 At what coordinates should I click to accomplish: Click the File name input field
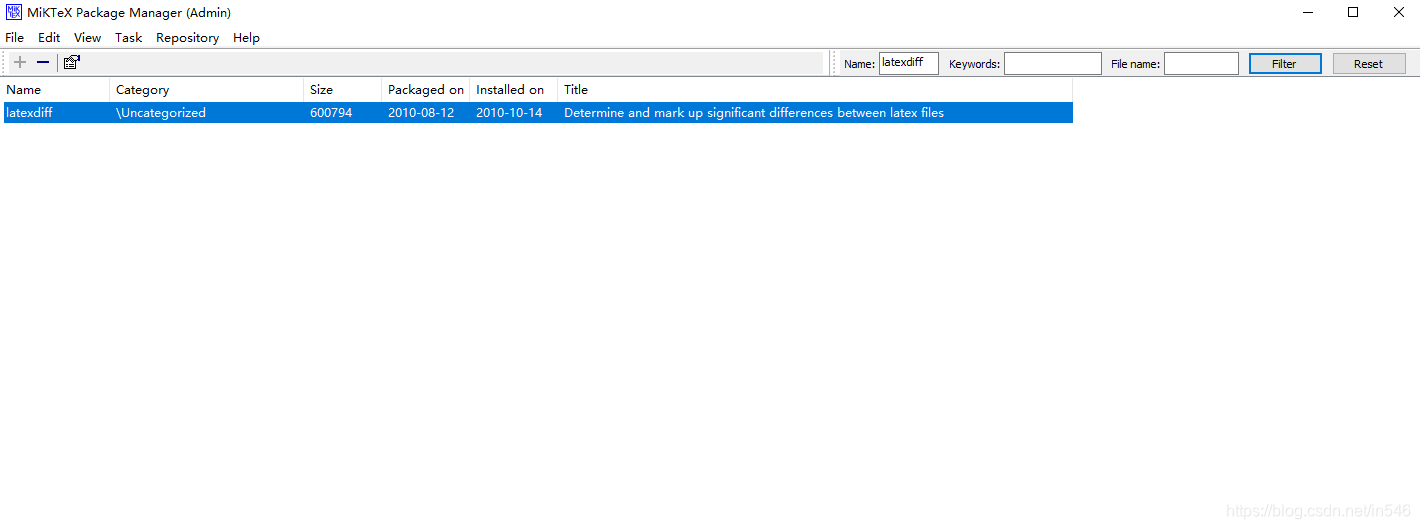(1201, 63)
